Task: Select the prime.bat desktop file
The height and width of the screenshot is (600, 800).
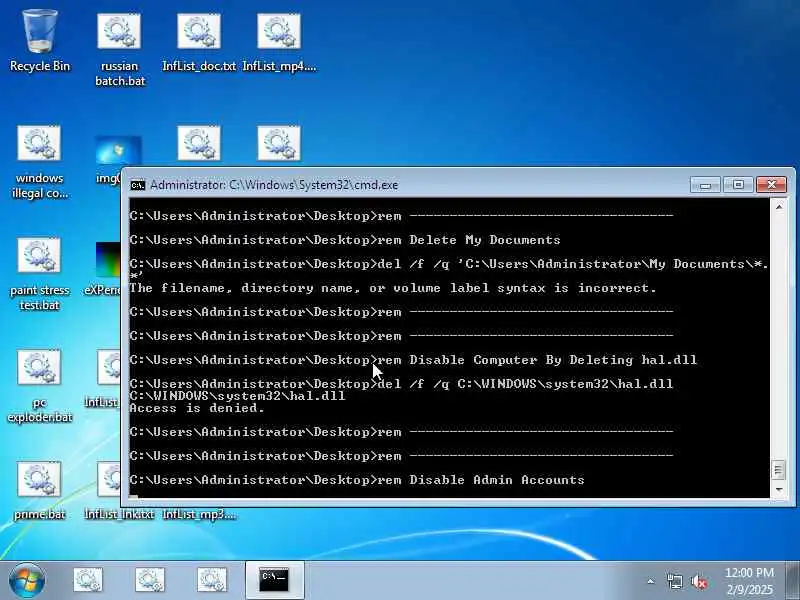Action: point(39,491)
